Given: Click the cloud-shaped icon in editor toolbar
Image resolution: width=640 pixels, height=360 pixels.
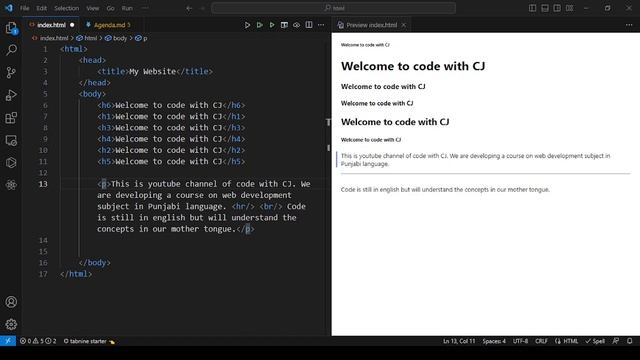Looking at the screenshot, I should pos(296,25).
